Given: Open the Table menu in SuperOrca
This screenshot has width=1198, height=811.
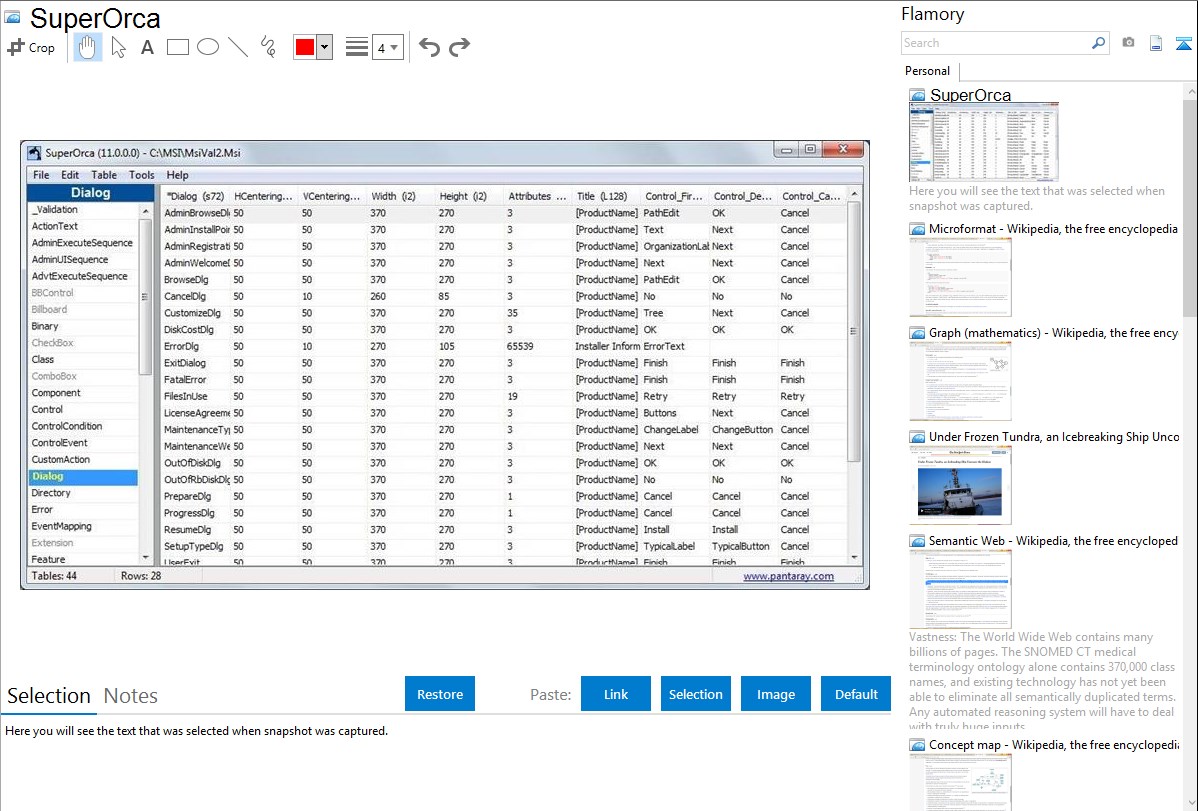Looking at the screenshot, I should 104,175.
